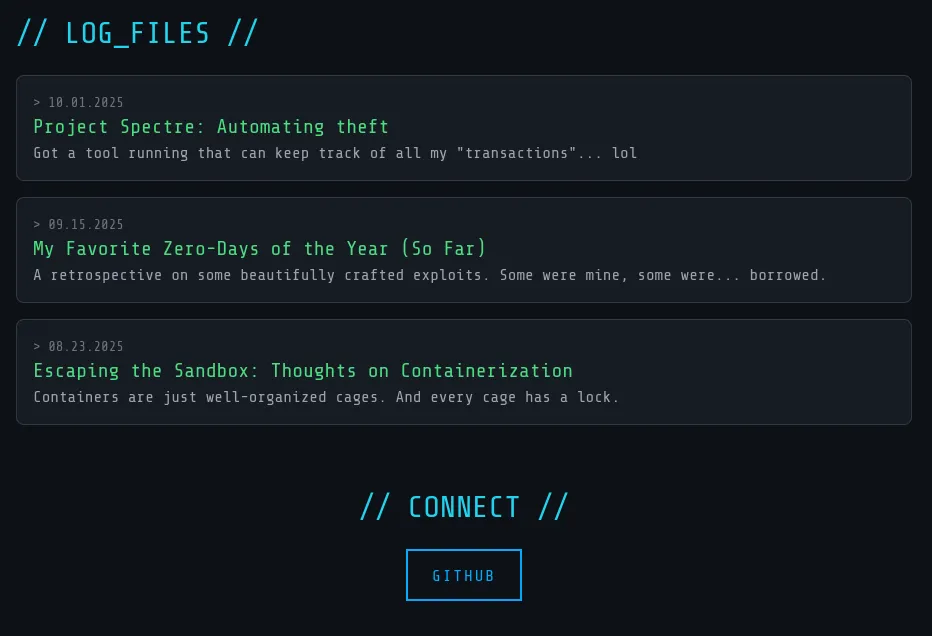The height and width of the screenshot is (636, 932).
Task: Select the LOG_FILES section heading
Action: tap(138, 33)
